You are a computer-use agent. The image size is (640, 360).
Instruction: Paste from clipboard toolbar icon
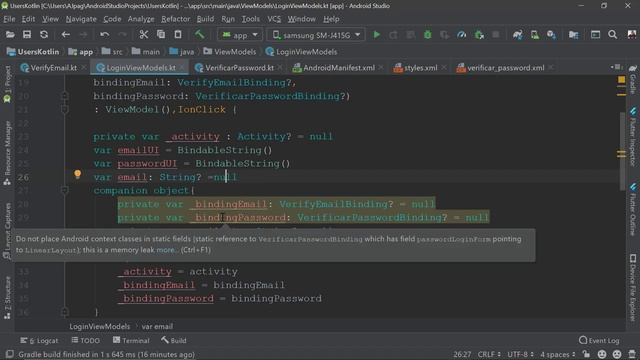178,35
